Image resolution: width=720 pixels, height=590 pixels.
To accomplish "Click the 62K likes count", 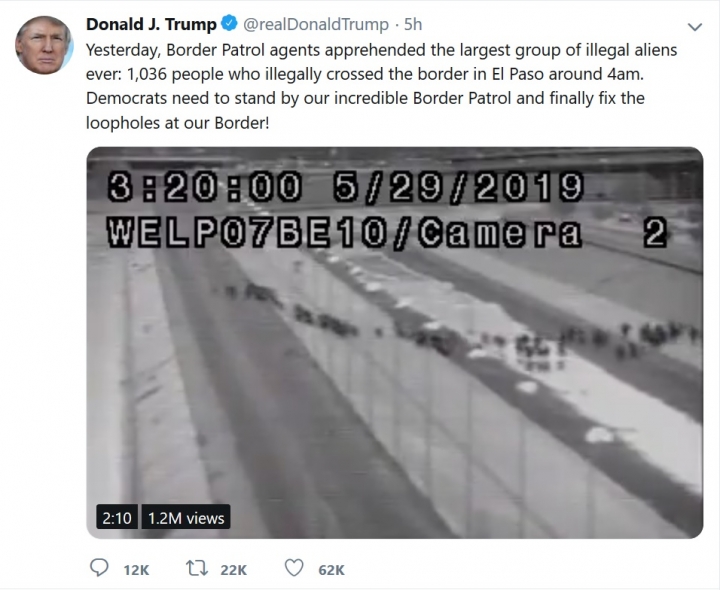I will pos(332,570).
